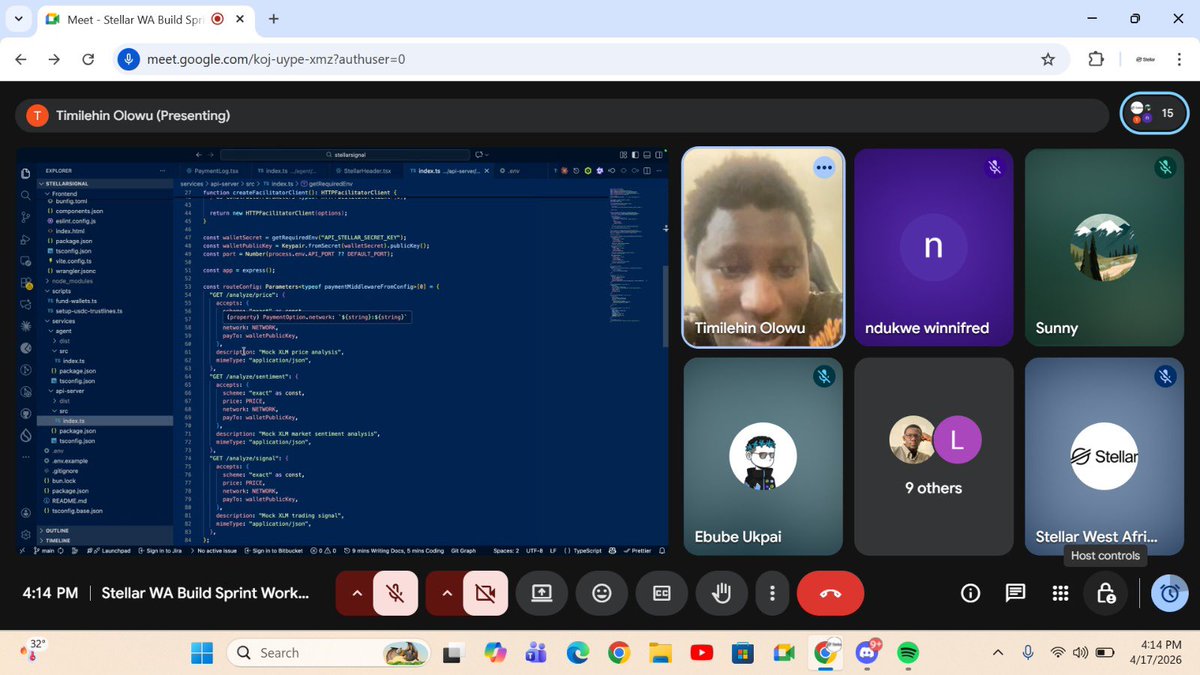Open YouTube from the taskbar
The height and width of the screenshot is (675, 1200).
pos(701,653)
